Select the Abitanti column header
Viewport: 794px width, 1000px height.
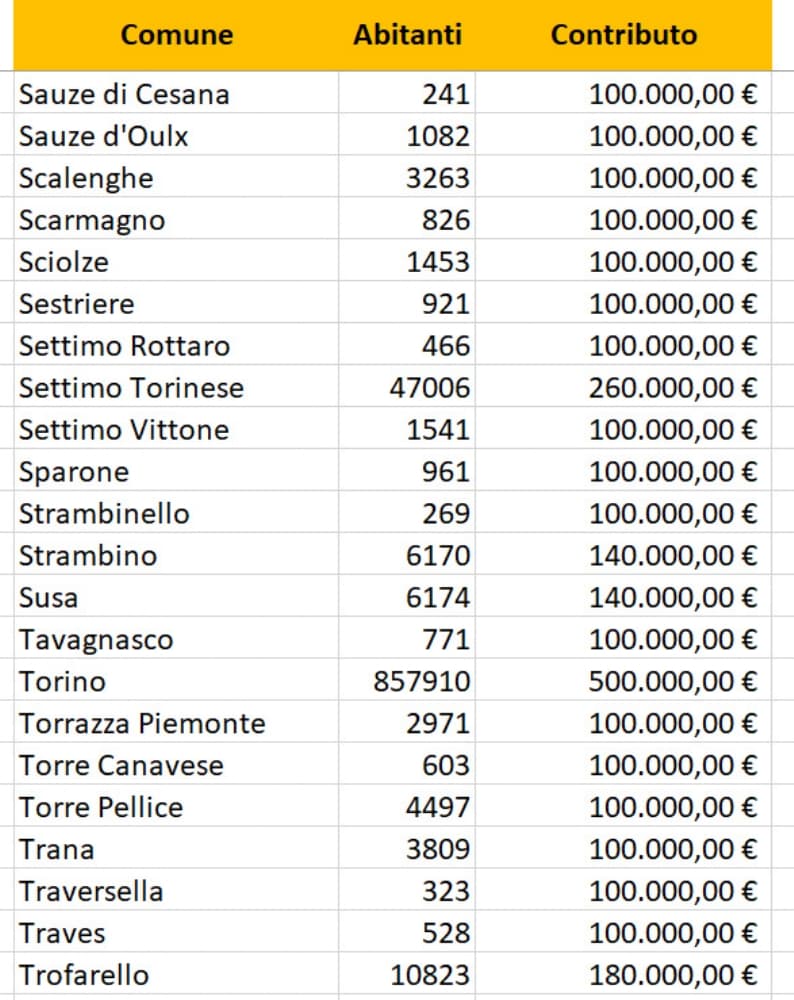point(407,35)
